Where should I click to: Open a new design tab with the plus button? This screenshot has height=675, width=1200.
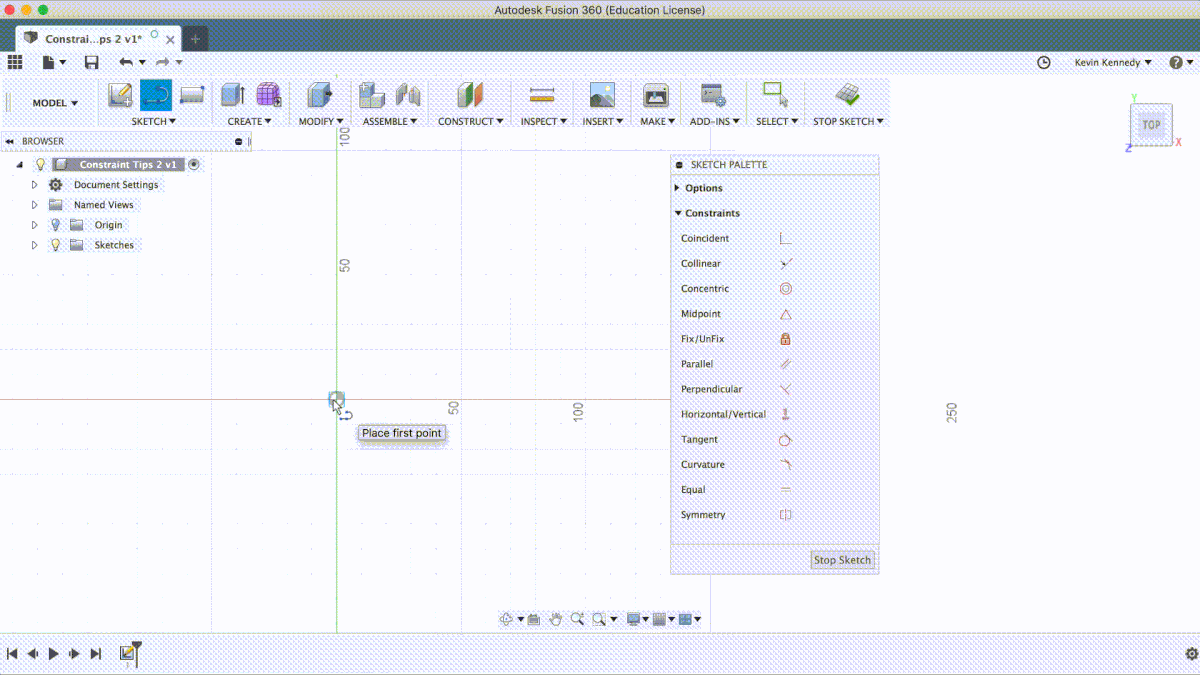[x=195, y=39]
